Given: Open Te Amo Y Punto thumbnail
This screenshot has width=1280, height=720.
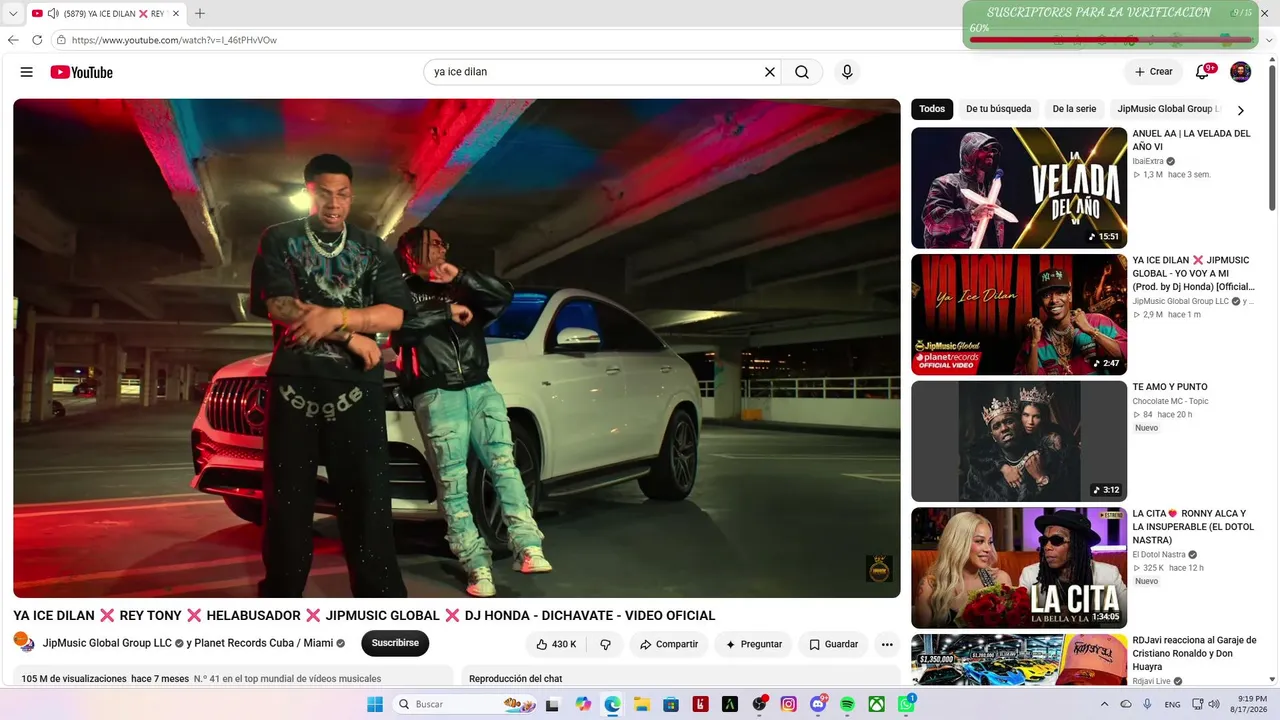Looking at the screenshot, I should coord(1019,441).
